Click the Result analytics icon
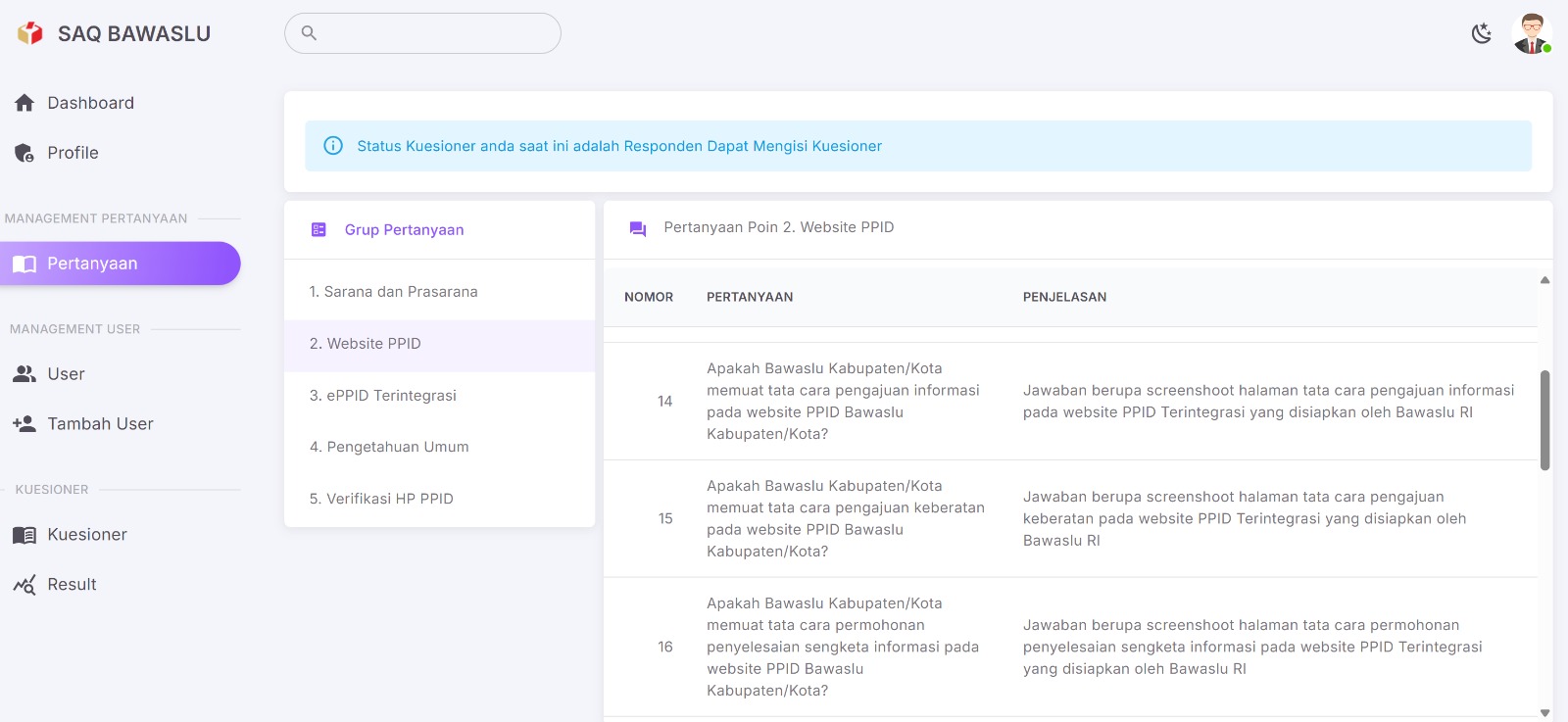This screenshot has width=1568, height=722. [24, 585]
